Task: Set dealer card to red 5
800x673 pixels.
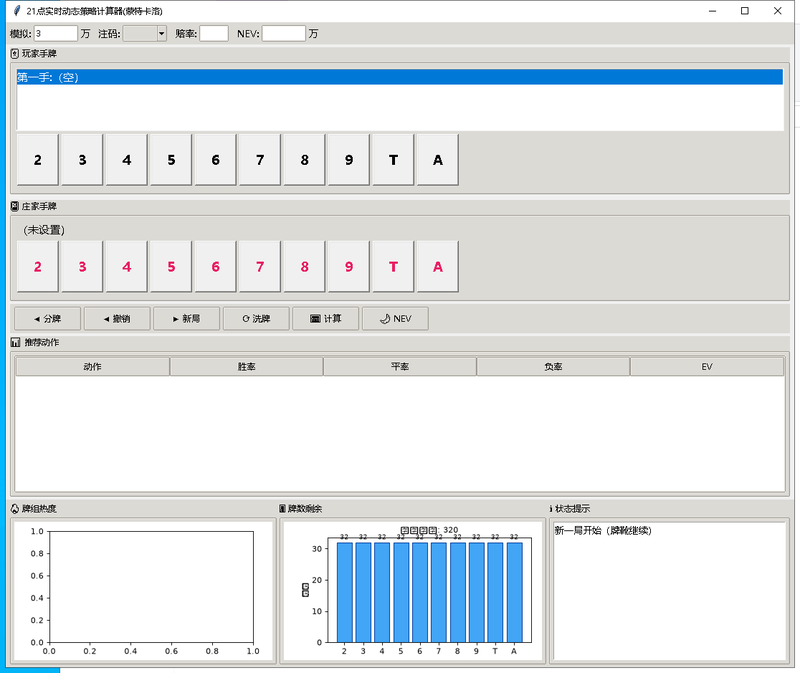Action: (171, 266)
